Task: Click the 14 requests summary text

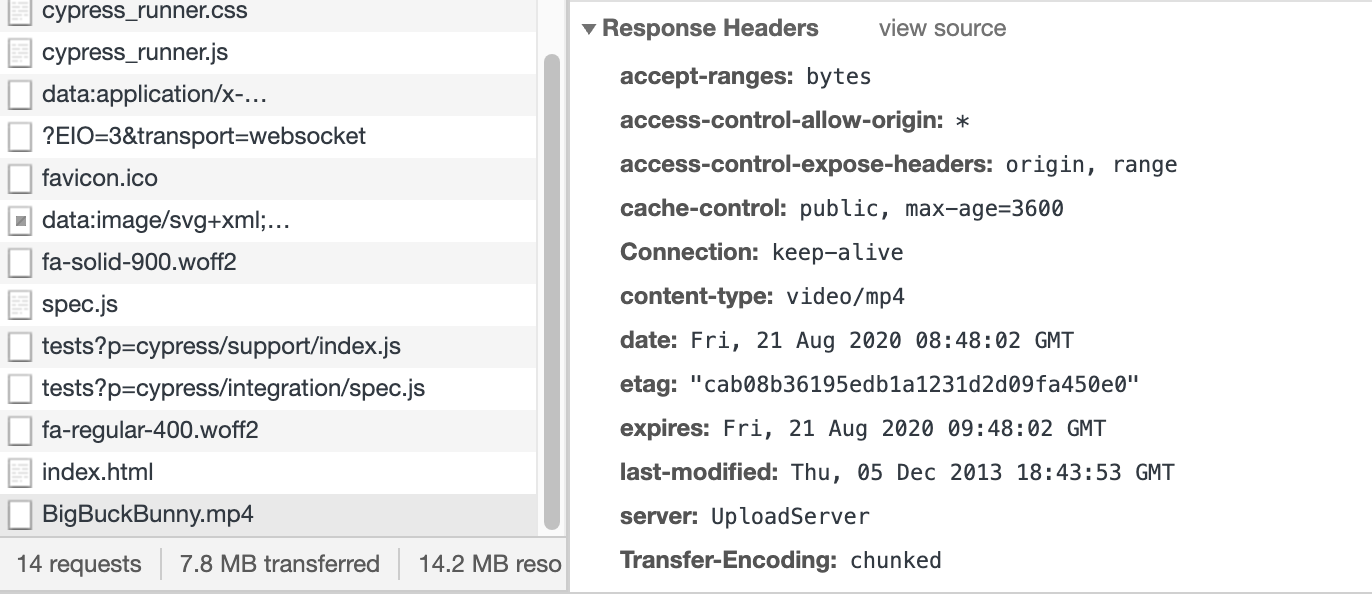Action: pos(78,563)
